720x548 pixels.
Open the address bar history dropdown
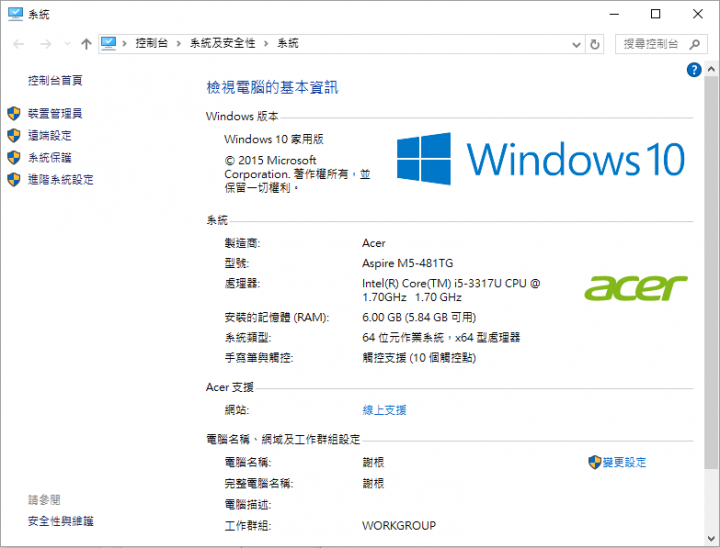point(576,45)
